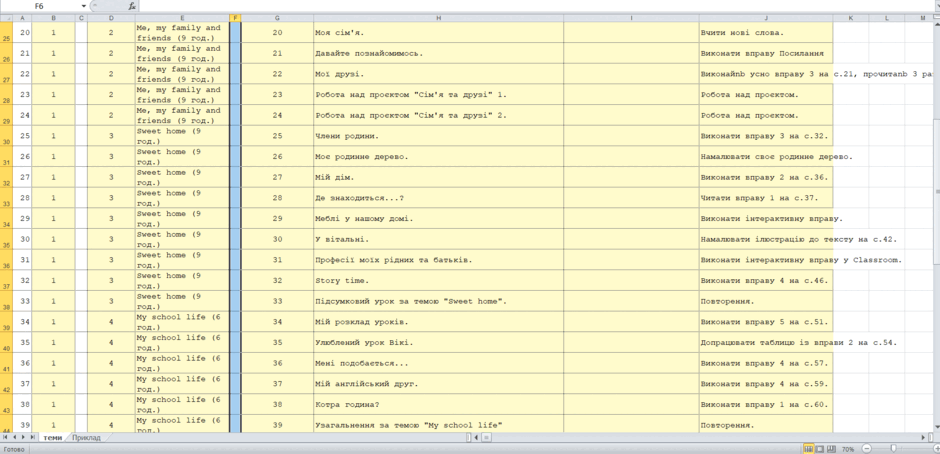Click the horizontal scrollbar left arrow
940x454 pixels.
(477, 438)
